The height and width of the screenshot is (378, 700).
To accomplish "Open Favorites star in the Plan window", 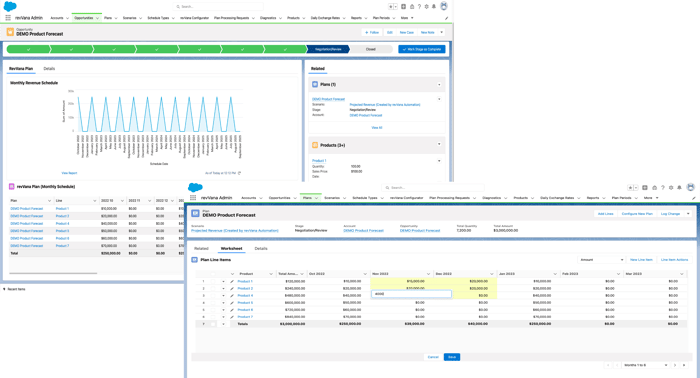I will (630, 188).
